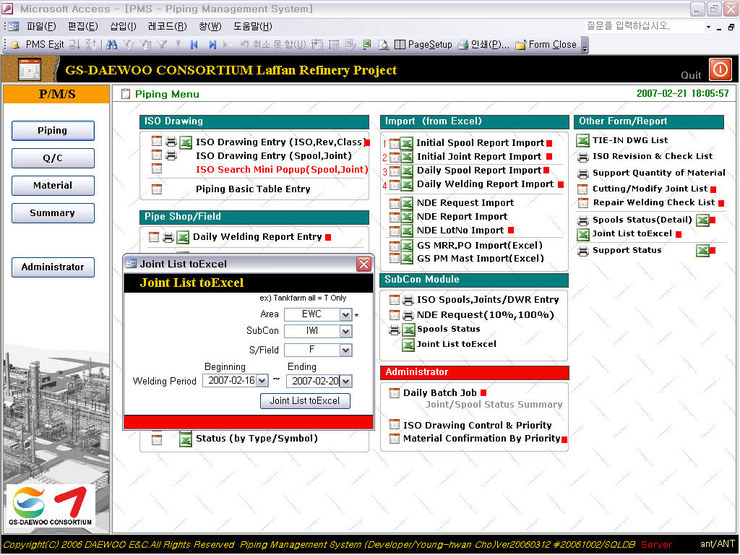Click Excel icon for NDE Request Import
The height and width of the screenshot is (555, 740).
406,203
